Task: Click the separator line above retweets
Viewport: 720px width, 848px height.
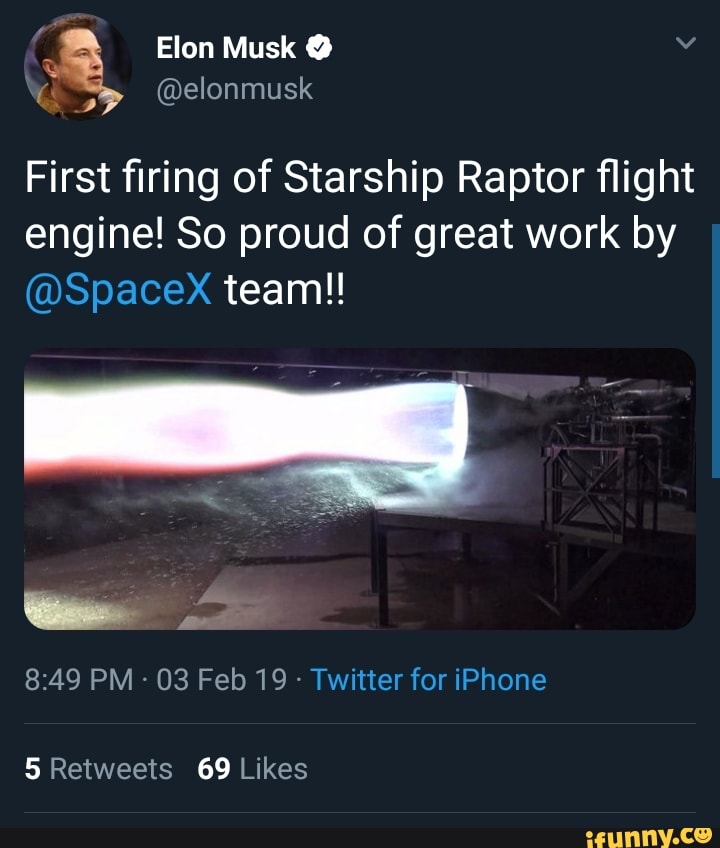Action: point(360,723)
